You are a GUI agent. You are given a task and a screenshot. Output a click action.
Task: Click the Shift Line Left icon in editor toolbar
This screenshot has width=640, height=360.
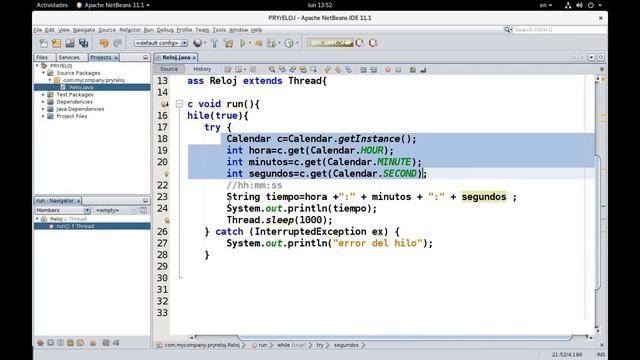[x=363, y=69]
